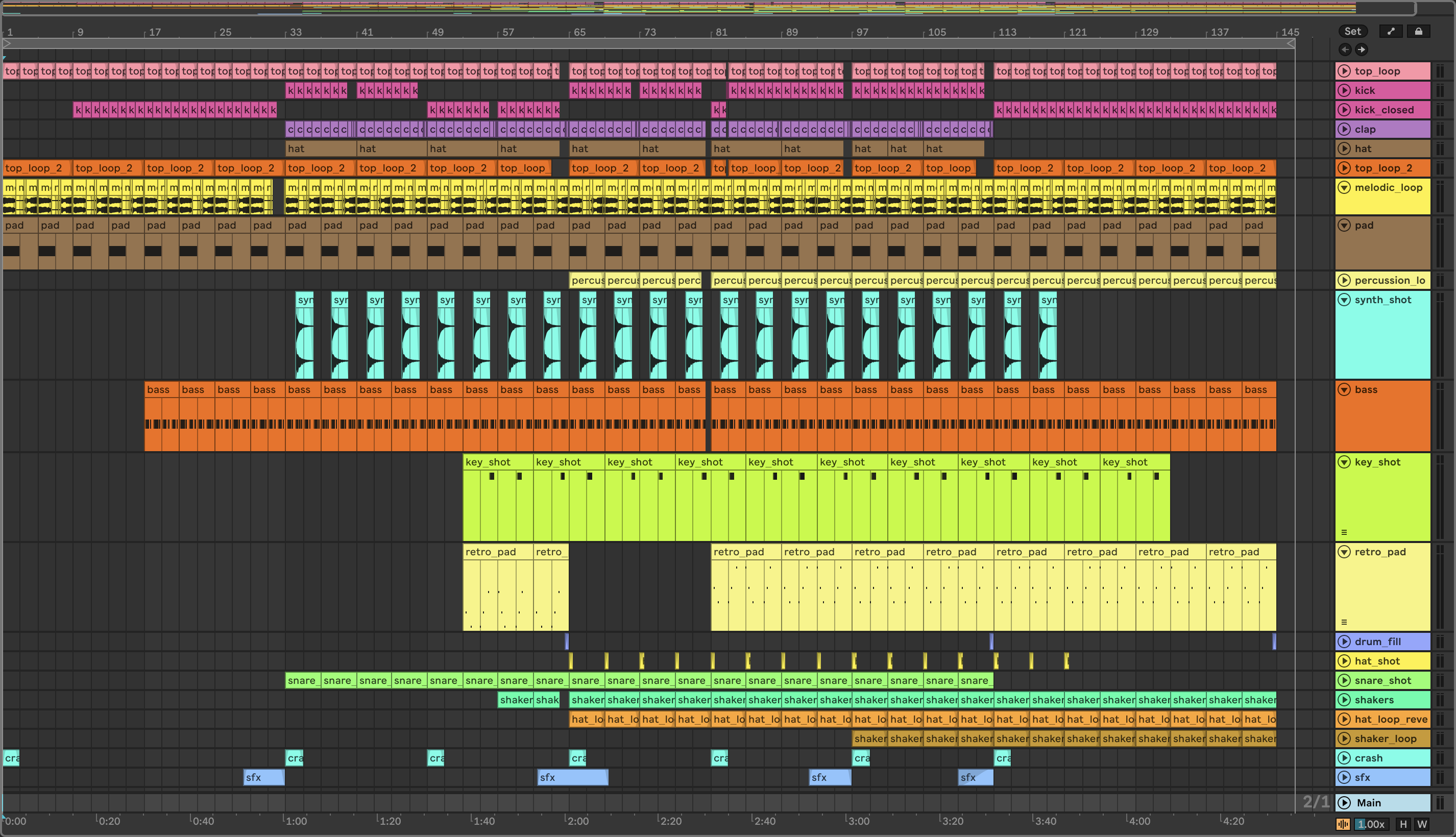Click the mixer toggle beside the top_loop track

coord(1440,71)
